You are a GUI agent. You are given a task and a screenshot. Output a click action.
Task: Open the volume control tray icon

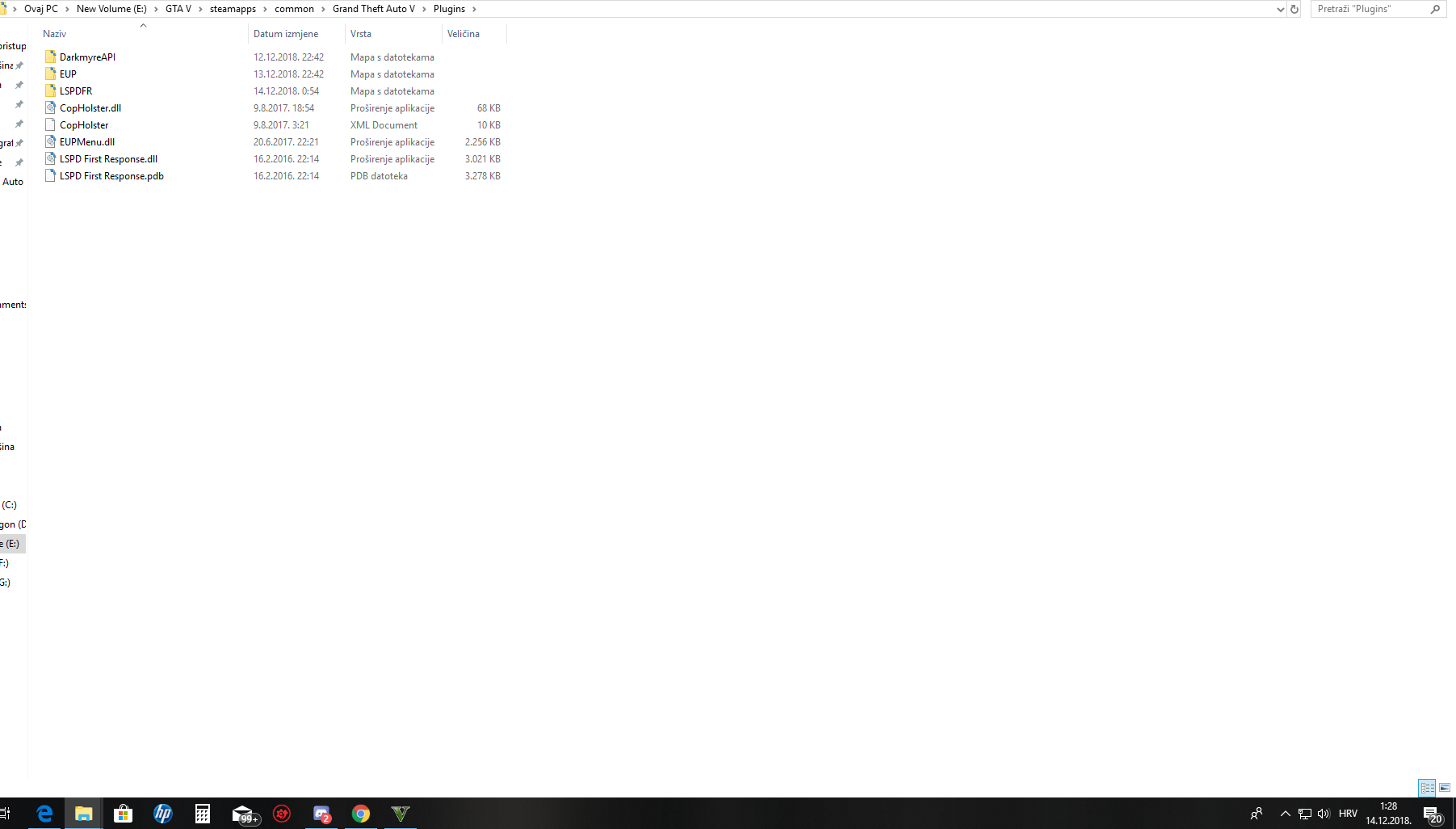point(1323,814)
